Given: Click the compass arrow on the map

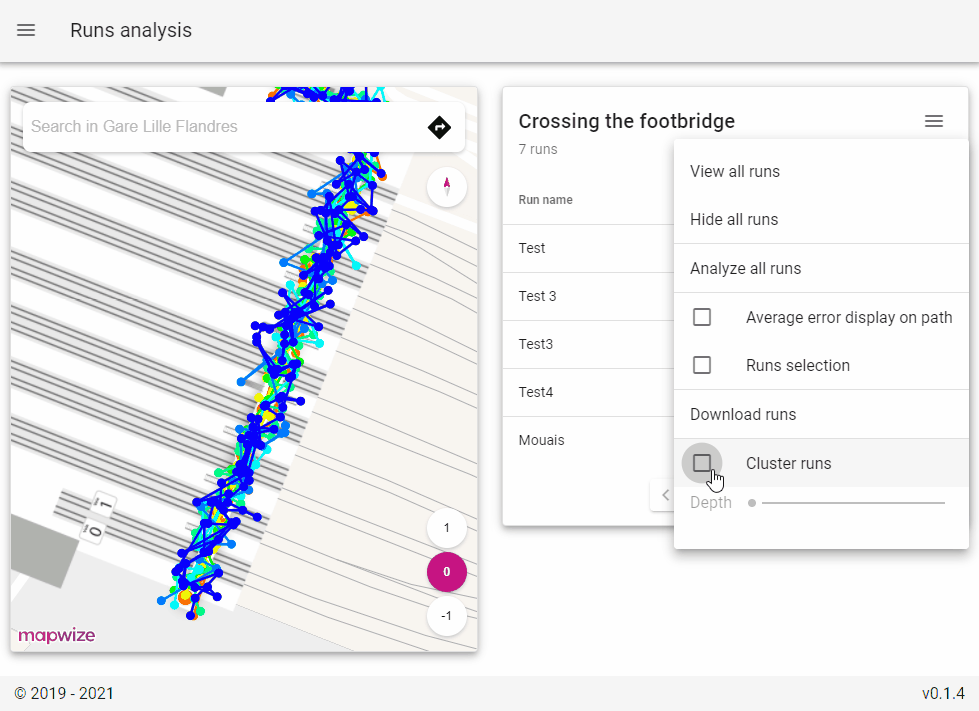Looking at the screenshot, I should [x=446, y=187].
